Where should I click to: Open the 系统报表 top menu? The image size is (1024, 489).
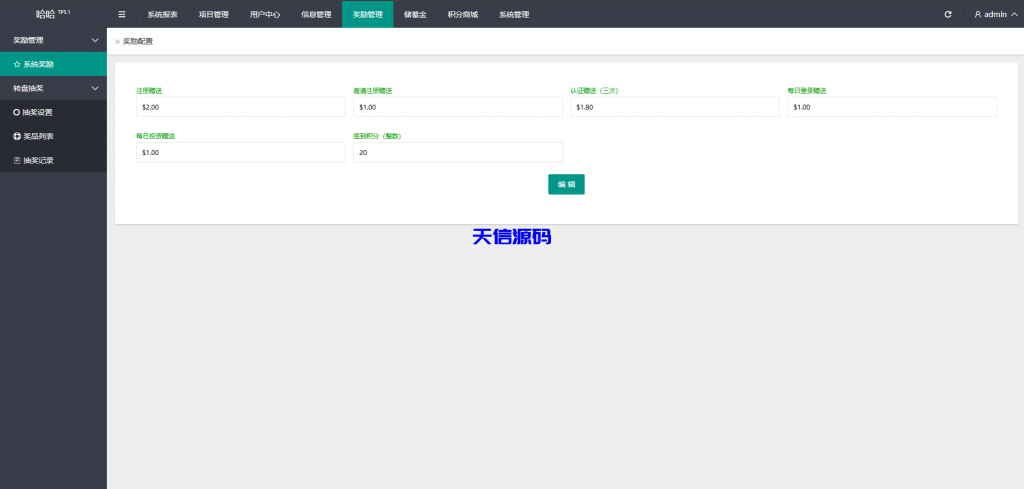(162, 14)
